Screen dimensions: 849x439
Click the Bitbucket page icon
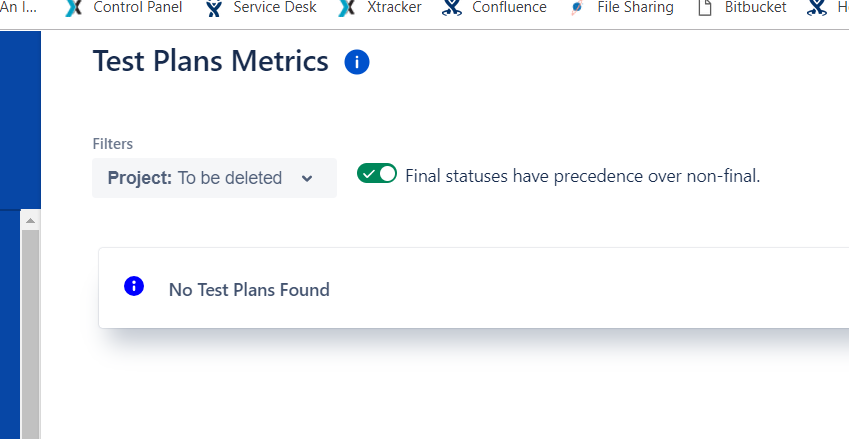tap(704, 8)
